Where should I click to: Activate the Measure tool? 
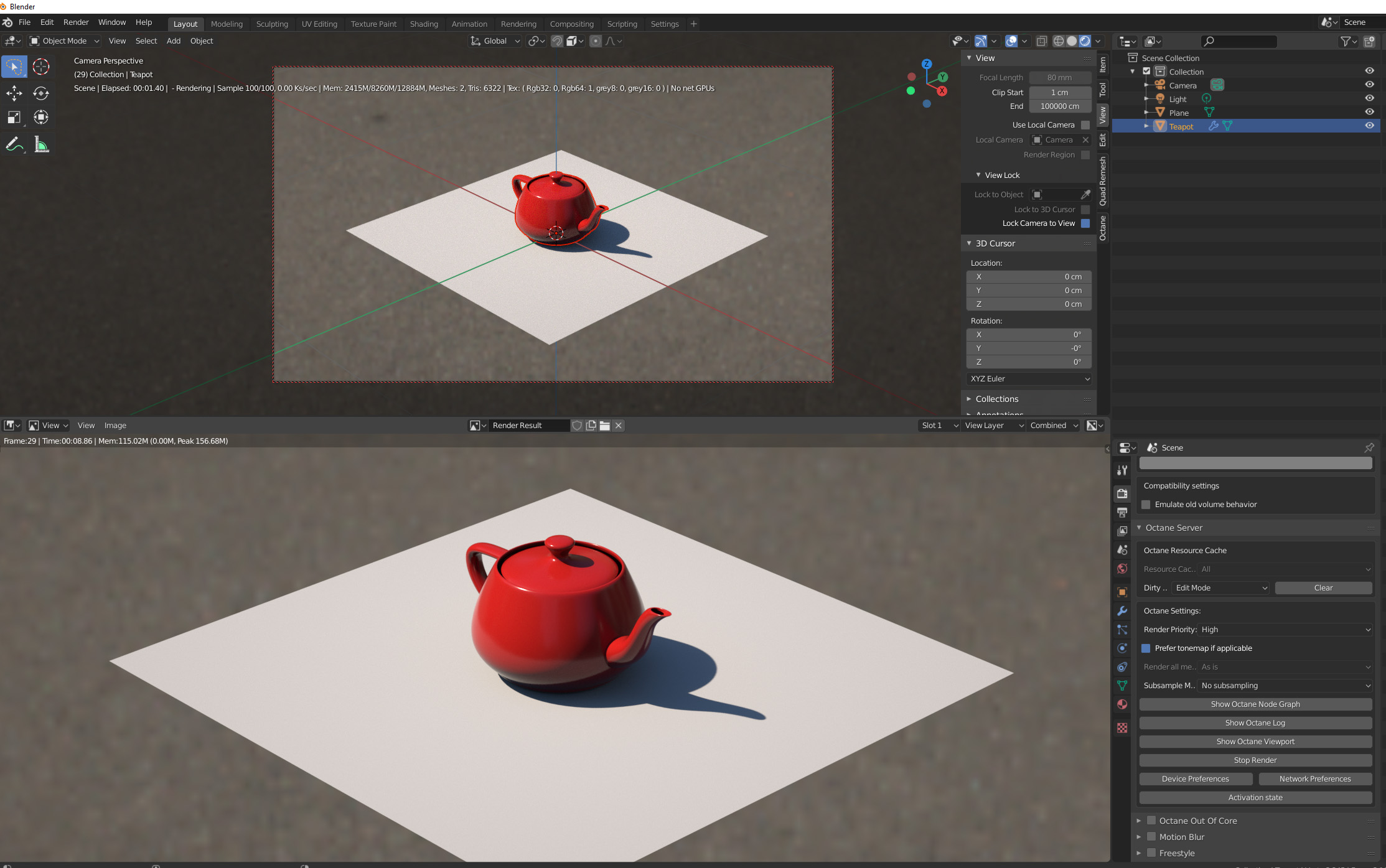tap(41, 145)
